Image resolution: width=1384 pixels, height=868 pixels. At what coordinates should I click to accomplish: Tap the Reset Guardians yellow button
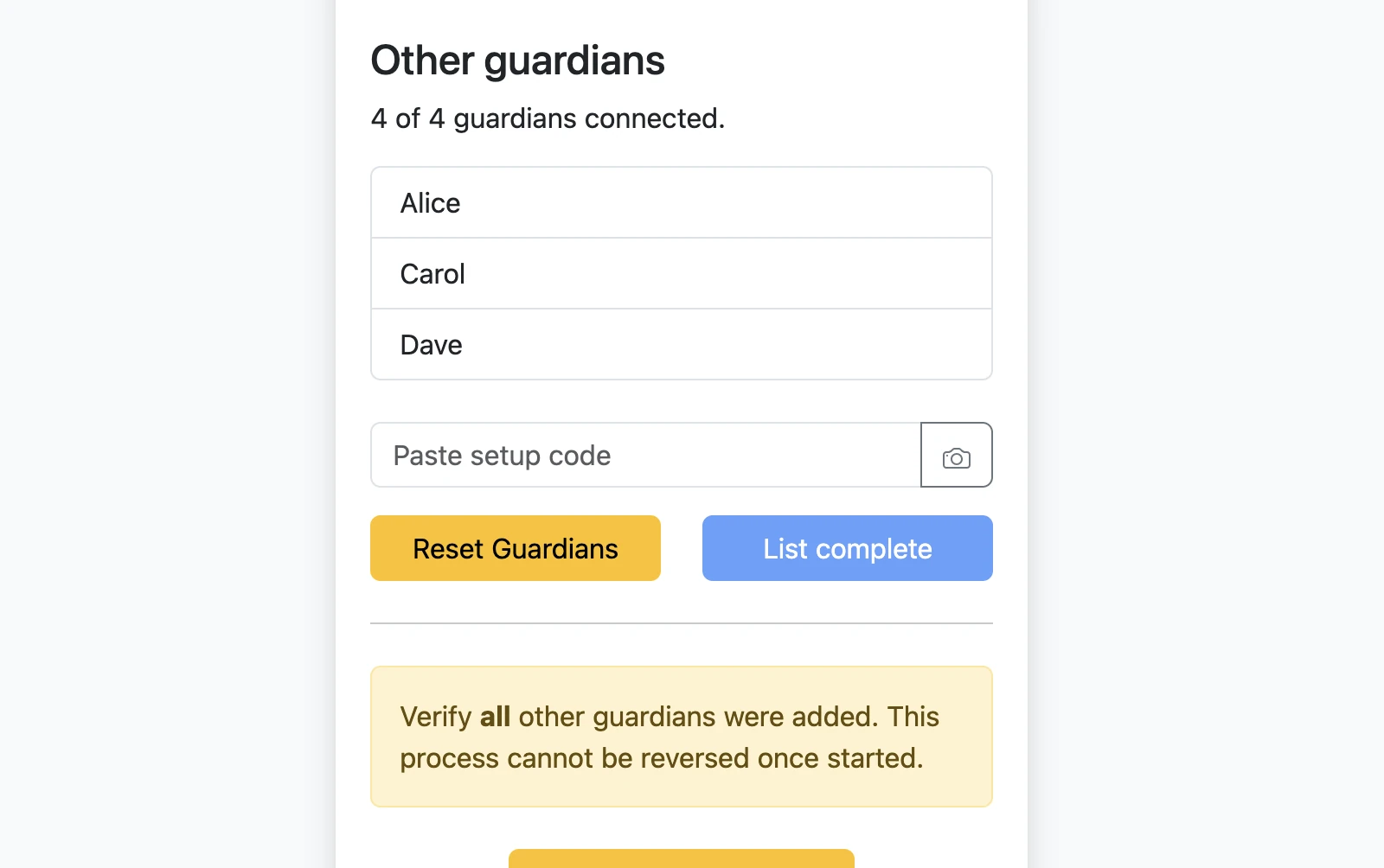coord(515,548)
